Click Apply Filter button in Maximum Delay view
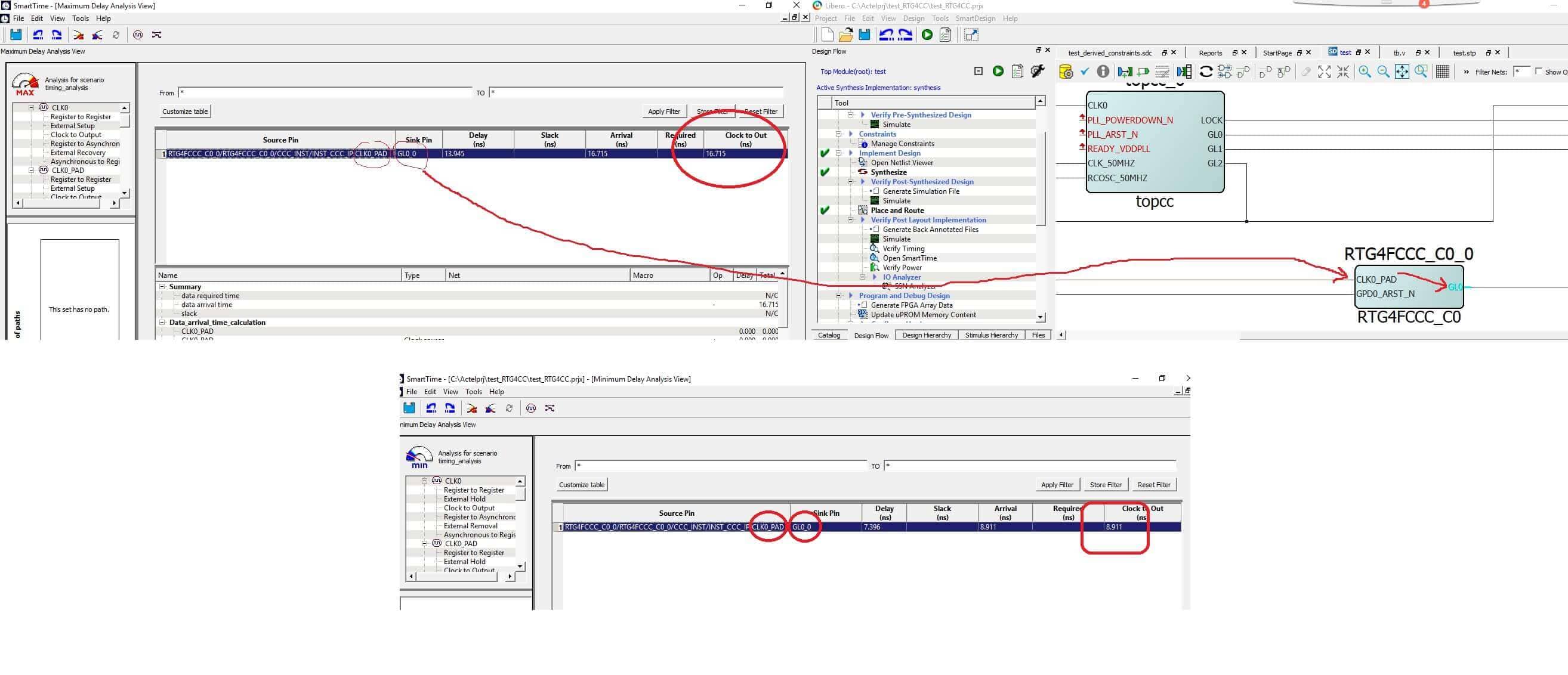The width and height of the screenshot is (1568, 675). click(664, 112)
